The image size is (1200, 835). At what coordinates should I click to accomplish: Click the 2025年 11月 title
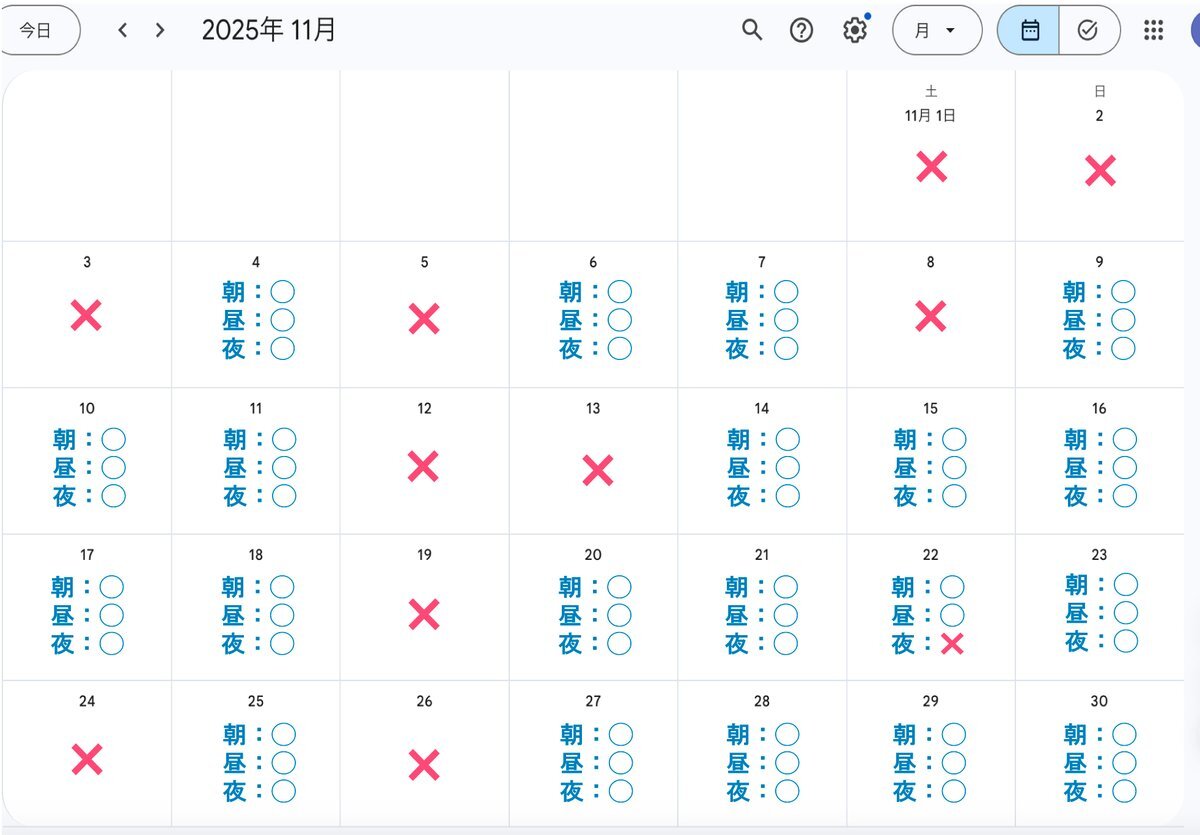[x=269, y=30]
